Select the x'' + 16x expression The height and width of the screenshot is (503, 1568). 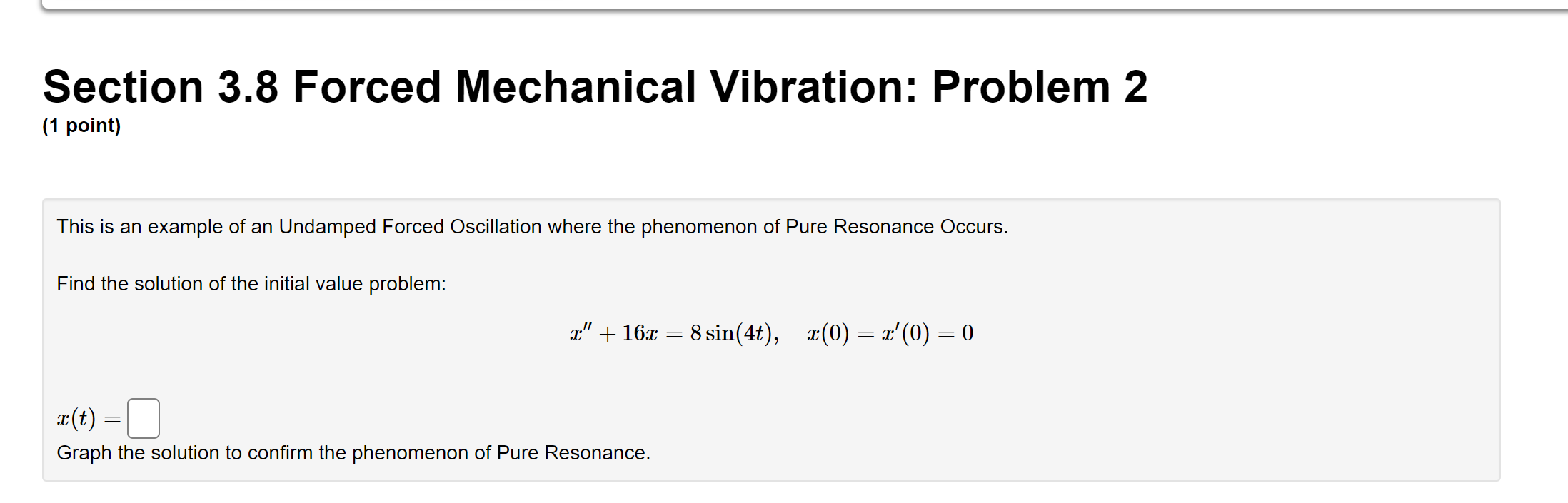[615, 332]
